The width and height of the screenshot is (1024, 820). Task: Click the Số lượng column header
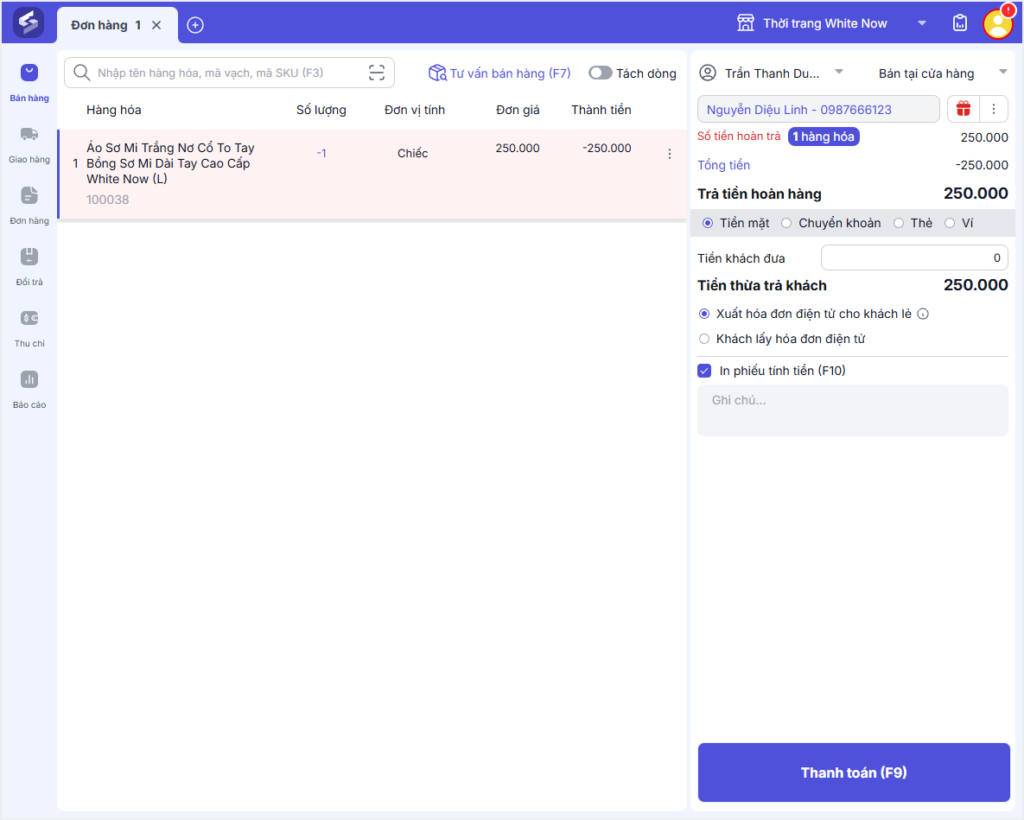coord(321,110)
